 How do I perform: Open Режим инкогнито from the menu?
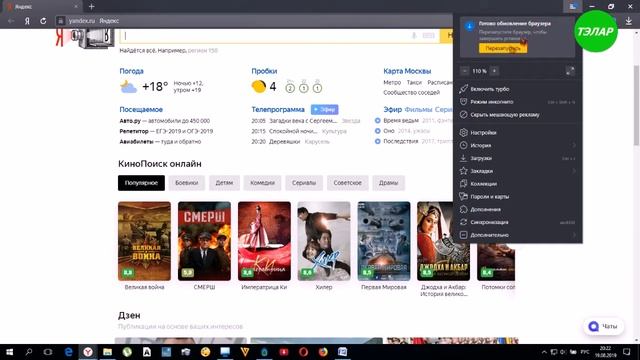[517, 102]
